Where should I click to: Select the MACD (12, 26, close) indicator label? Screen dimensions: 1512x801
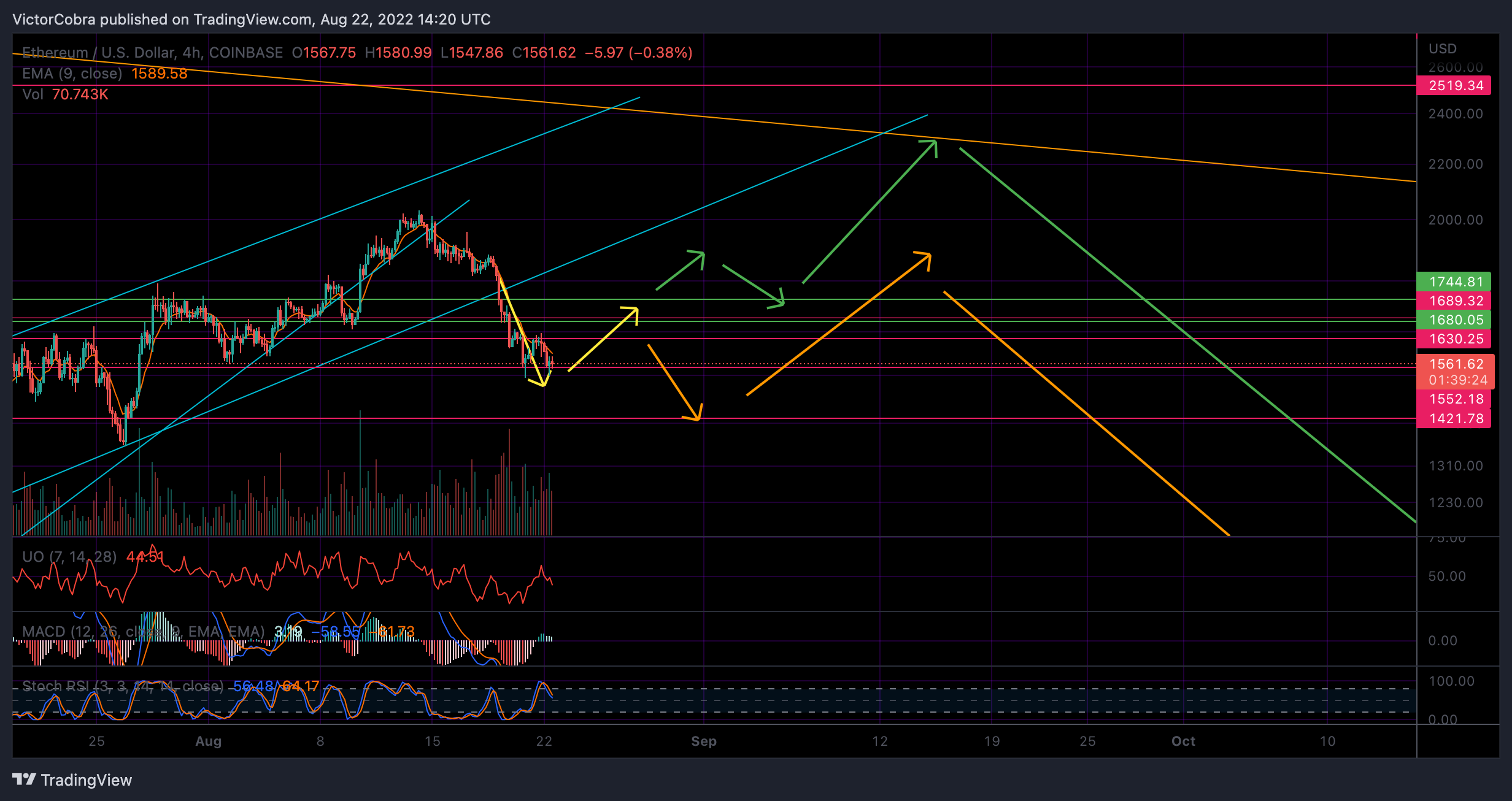coord(143,632)
